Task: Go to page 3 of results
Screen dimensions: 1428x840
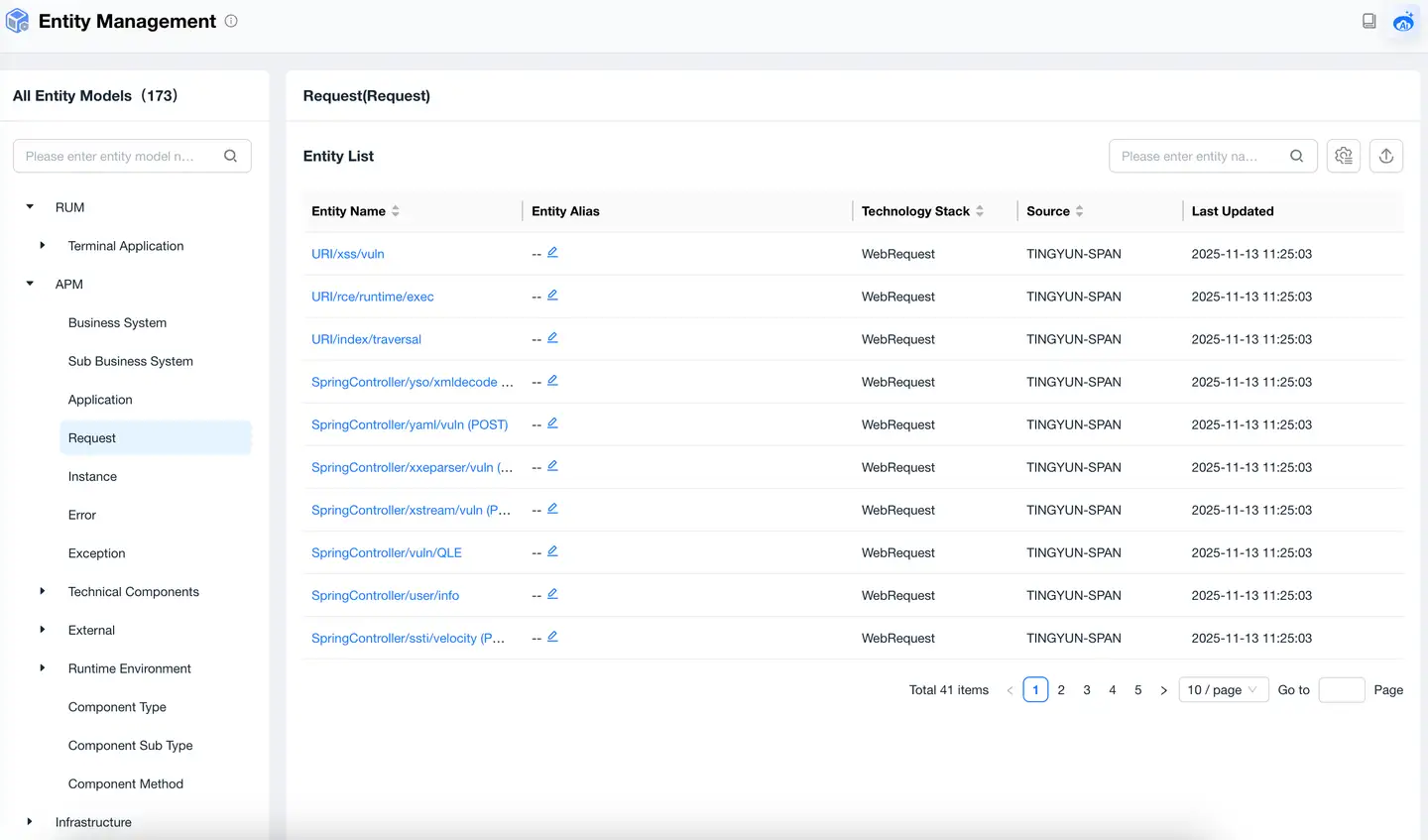Action: [x=1087, y=690]
